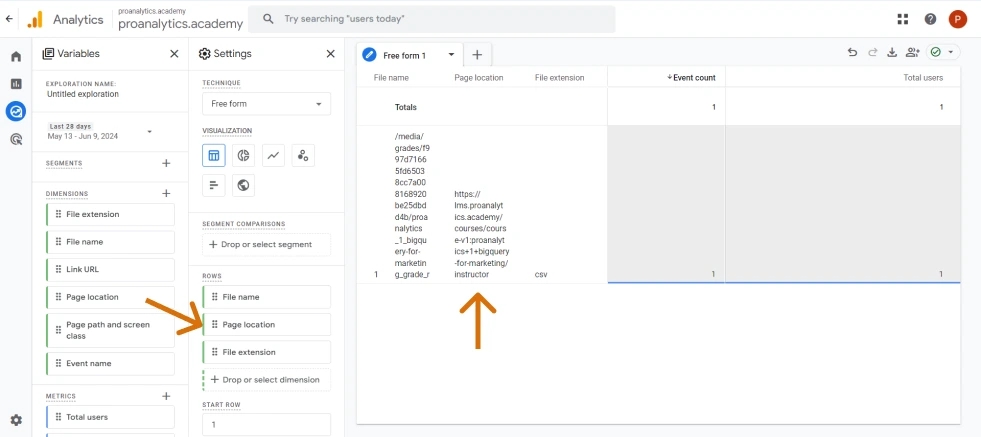981x437 pixels.
Task: Select the line chart visualization
Action: click(273, 155)
